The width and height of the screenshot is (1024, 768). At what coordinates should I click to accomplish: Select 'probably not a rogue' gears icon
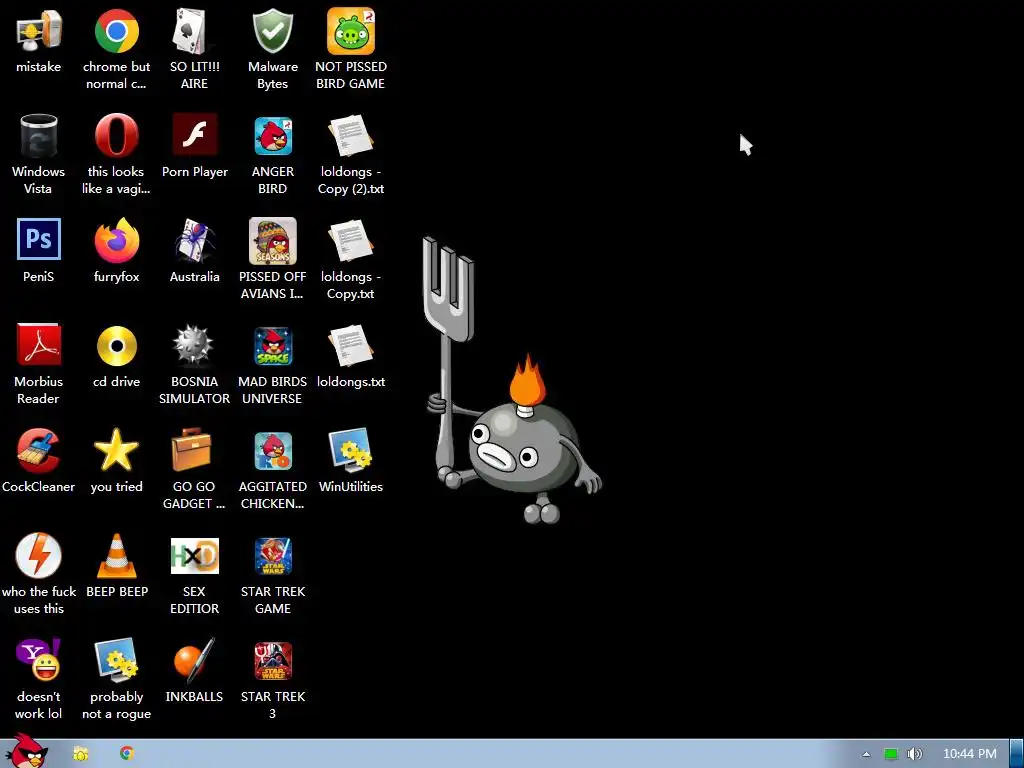click(x=116, y=660)
